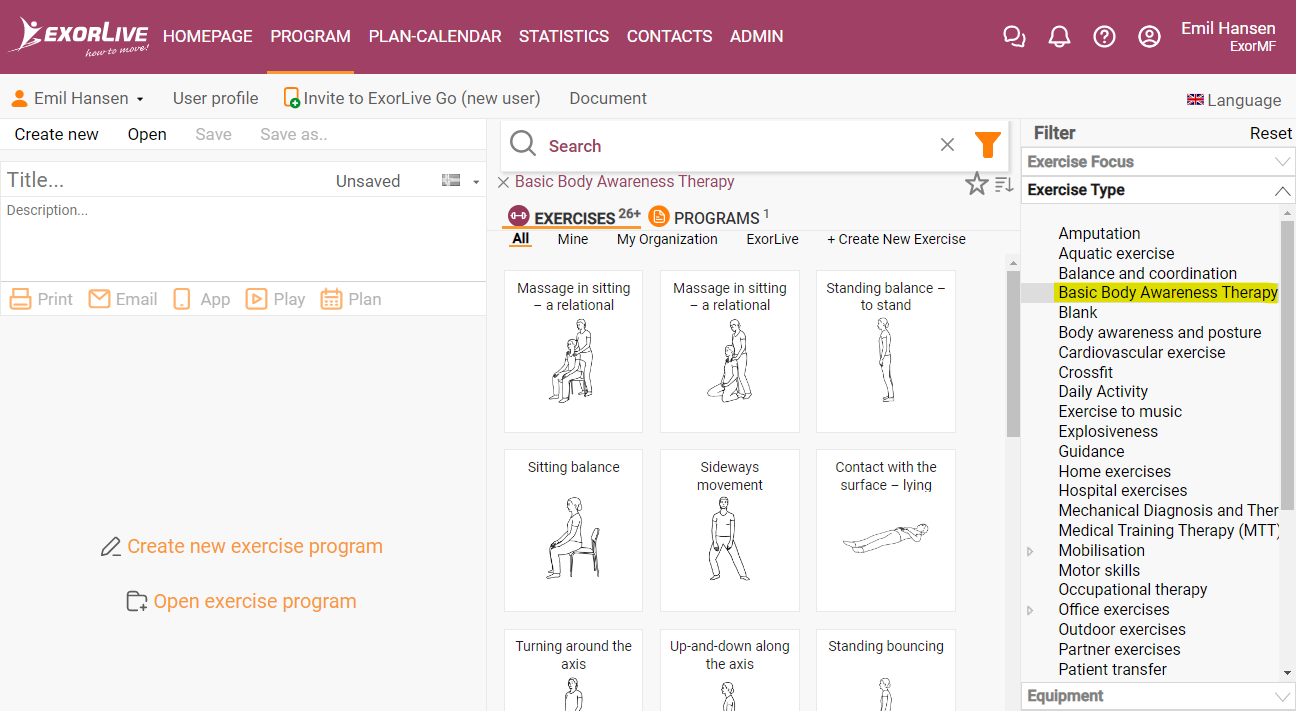Click into the Search input field
Viewport: 1296px width, 711px height.
click(x=738, y=146)
